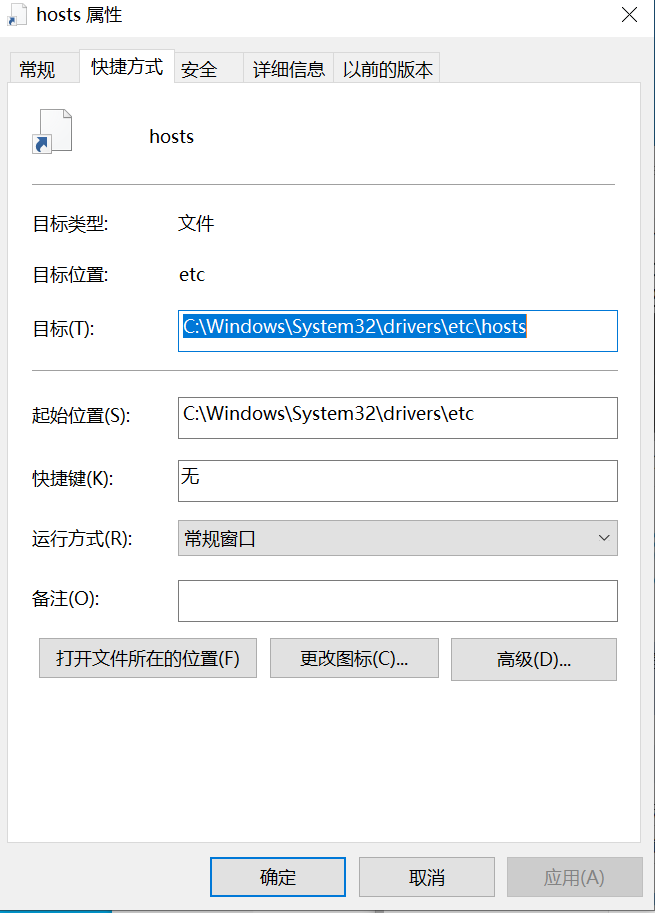Select the 快捷方式 tab
Image resolution: width=655 pixels, height=913 pixels.
(x=127, y=66)
